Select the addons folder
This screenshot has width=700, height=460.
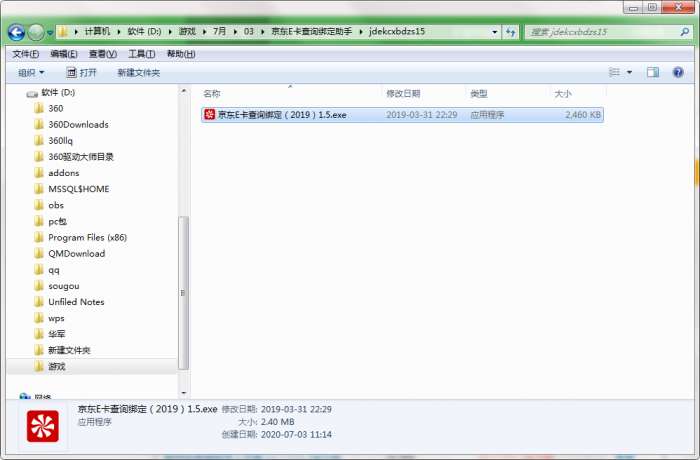coord(63,173)
